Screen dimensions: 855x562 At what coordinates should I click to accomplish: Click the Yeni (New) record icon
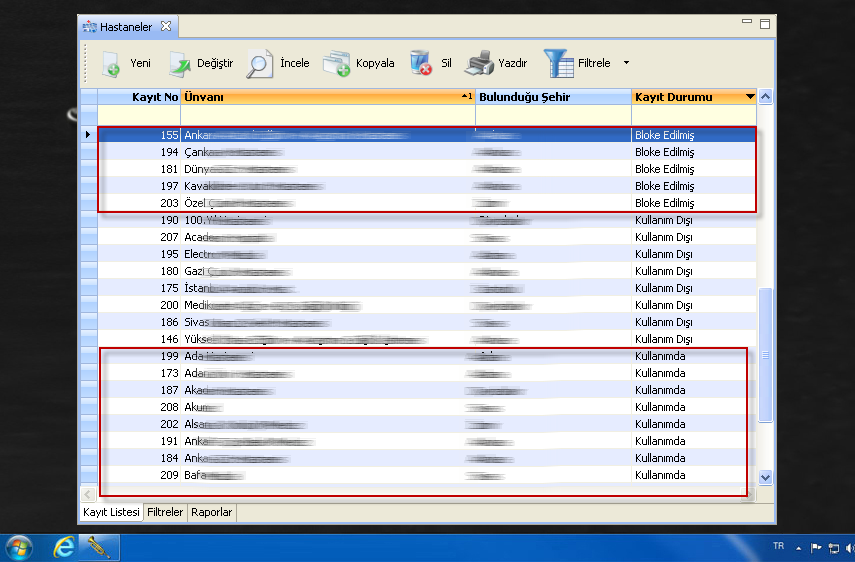[112, 64]
